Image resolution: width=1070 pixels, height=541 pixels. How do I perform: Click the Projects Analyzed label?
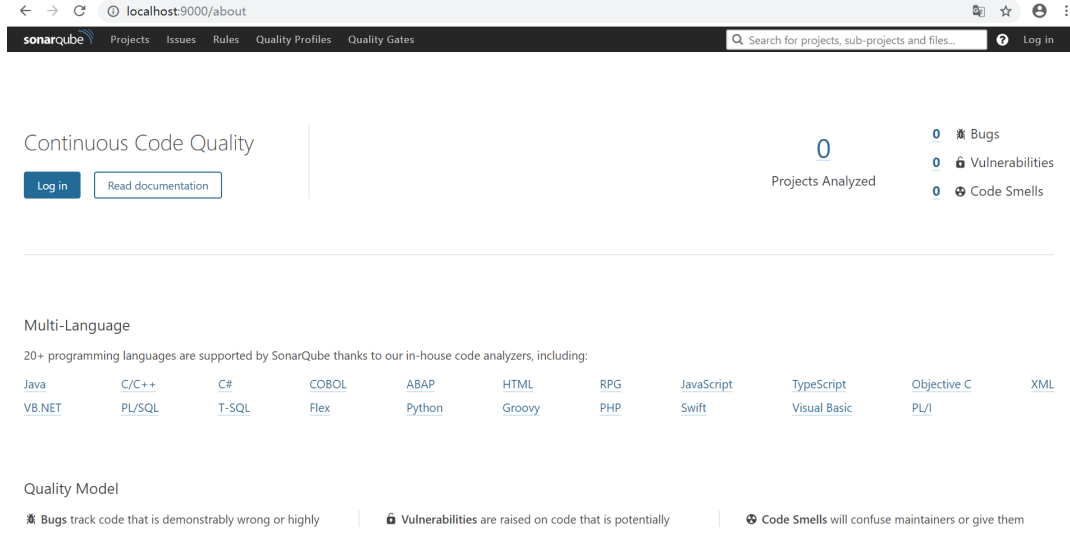tap(823, 181)
